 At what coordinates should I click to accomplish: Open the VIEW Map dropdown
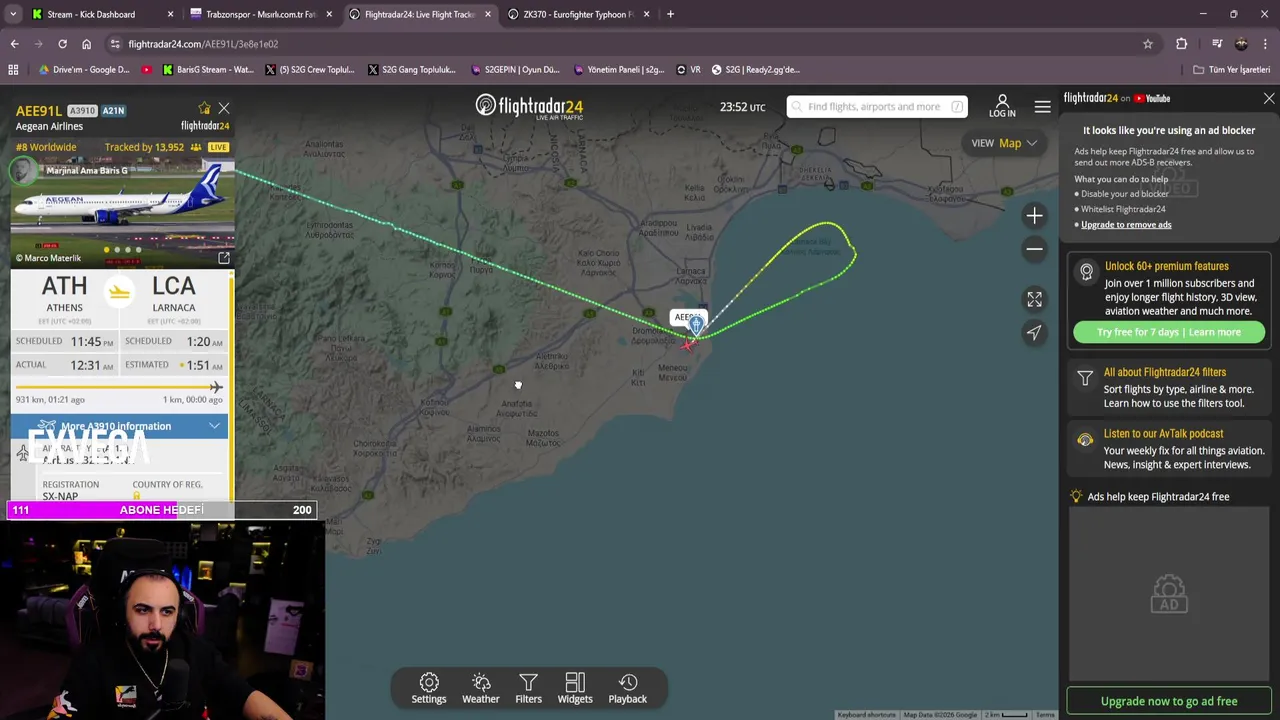[x=1004, y=143]
